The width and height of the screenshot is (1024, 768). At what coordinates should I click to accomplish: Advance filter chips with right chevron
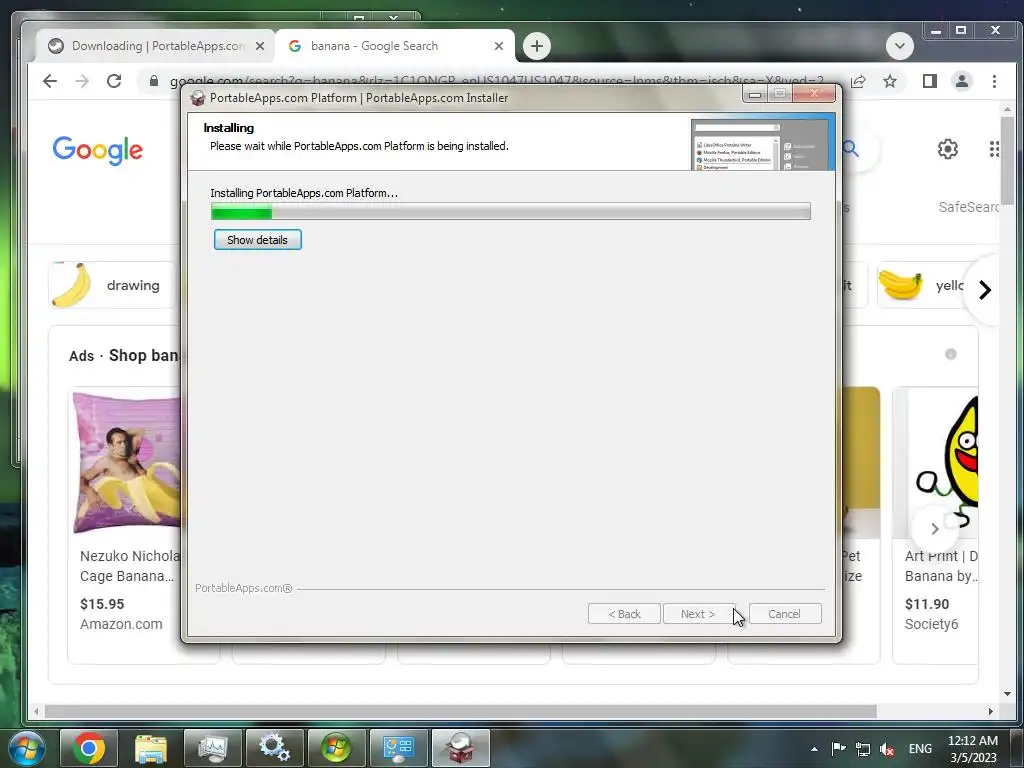tap(984, 289)
